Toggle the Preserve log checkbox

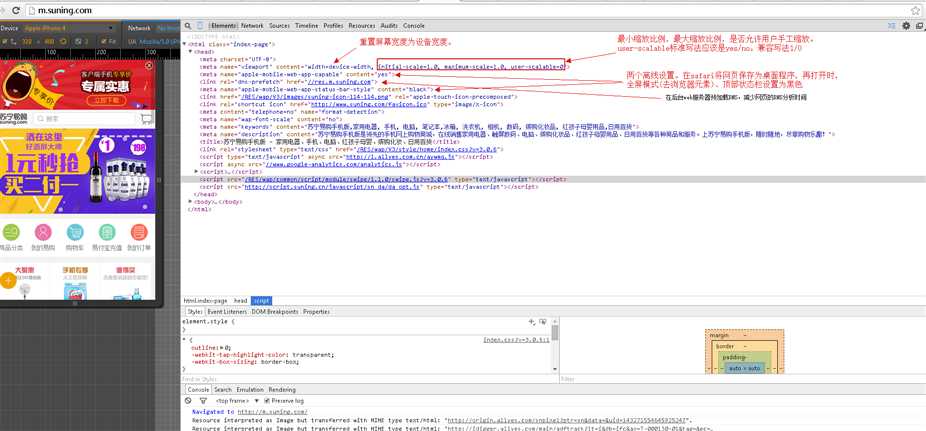coord(266,400)
